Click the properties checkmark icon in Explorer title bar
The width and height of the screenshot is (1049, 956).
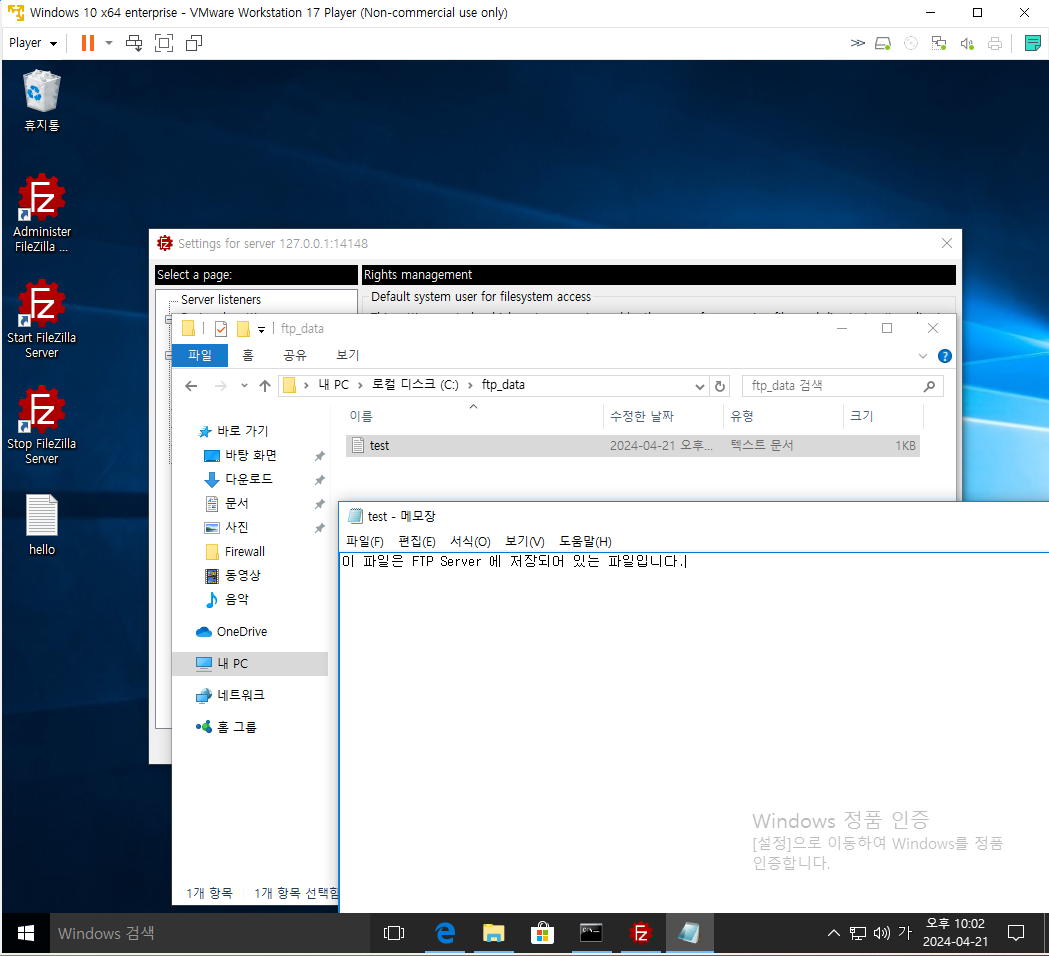[x=221, y=328]
